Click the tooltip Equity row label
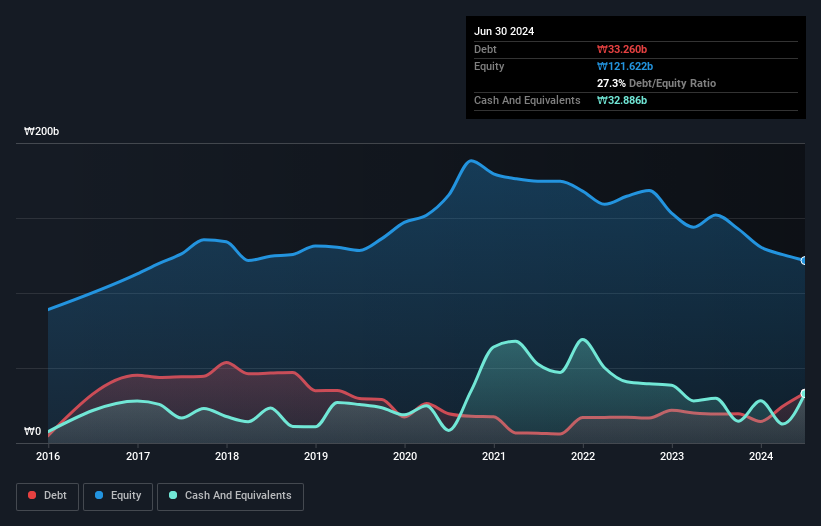Image resolution: width=821 pixels, height=526 pixels. tap(489, 66)
